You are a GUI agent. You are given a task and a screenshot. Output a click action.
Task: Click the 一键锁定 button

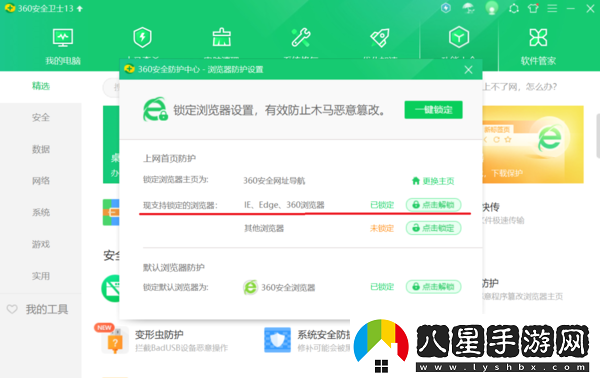[x=433, y=110]
